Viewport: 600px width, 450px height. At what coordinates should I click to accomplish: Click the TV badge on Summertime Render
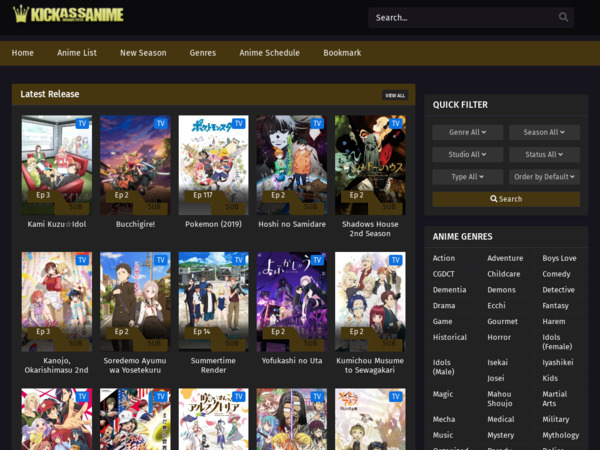[x=239, y=260]
